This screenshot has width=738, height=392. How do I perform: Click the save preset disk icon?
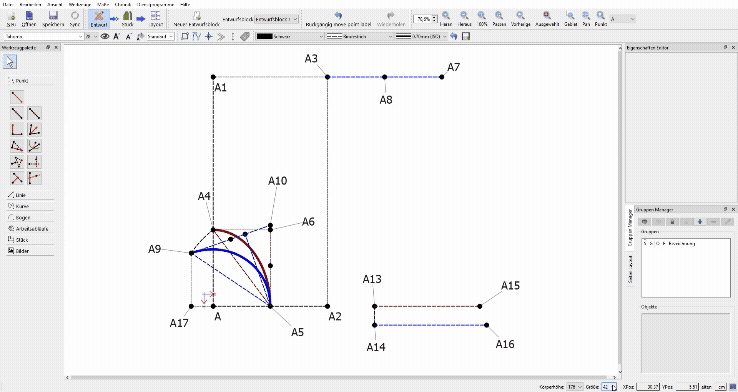[x=466, y=36]
